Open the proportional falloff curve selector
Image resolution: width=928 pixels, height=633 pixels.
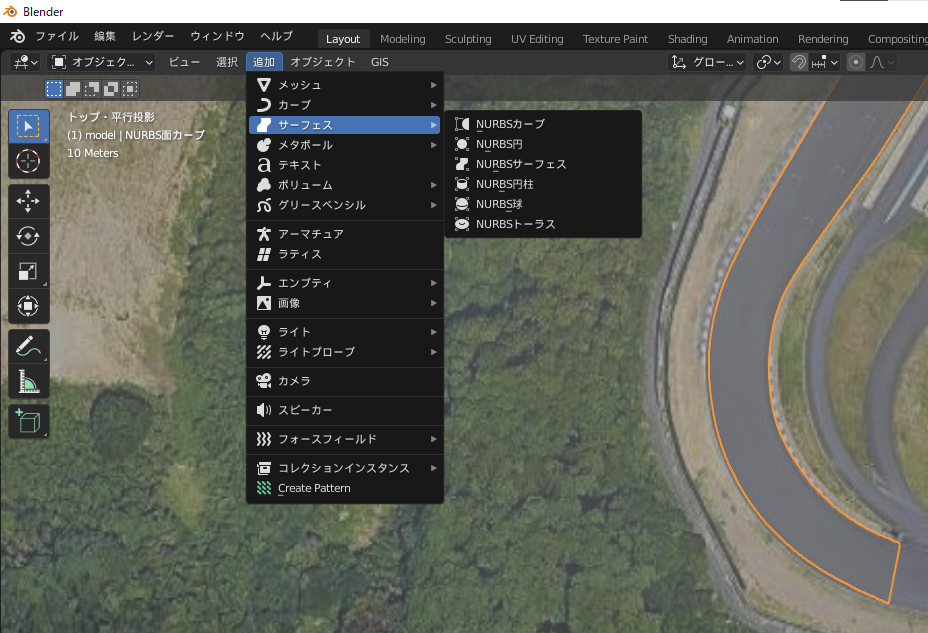(882, 62)
